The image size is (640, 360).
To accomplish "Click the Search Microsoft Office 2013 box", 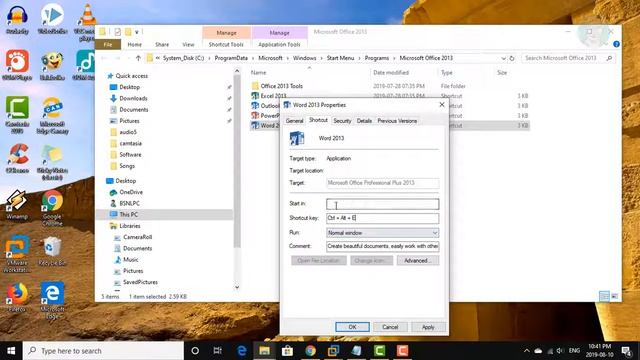I will coord(567,58).
